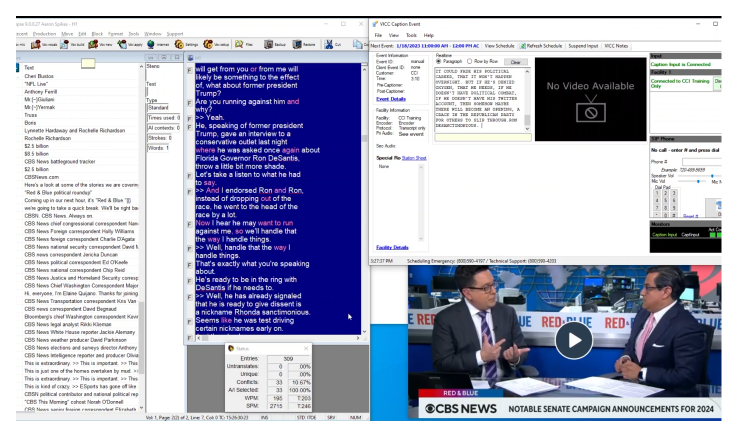The width and height of the screenshot is (738, 437).
Task: Open the Move menu in Eclipse
Action: (67, 34)
